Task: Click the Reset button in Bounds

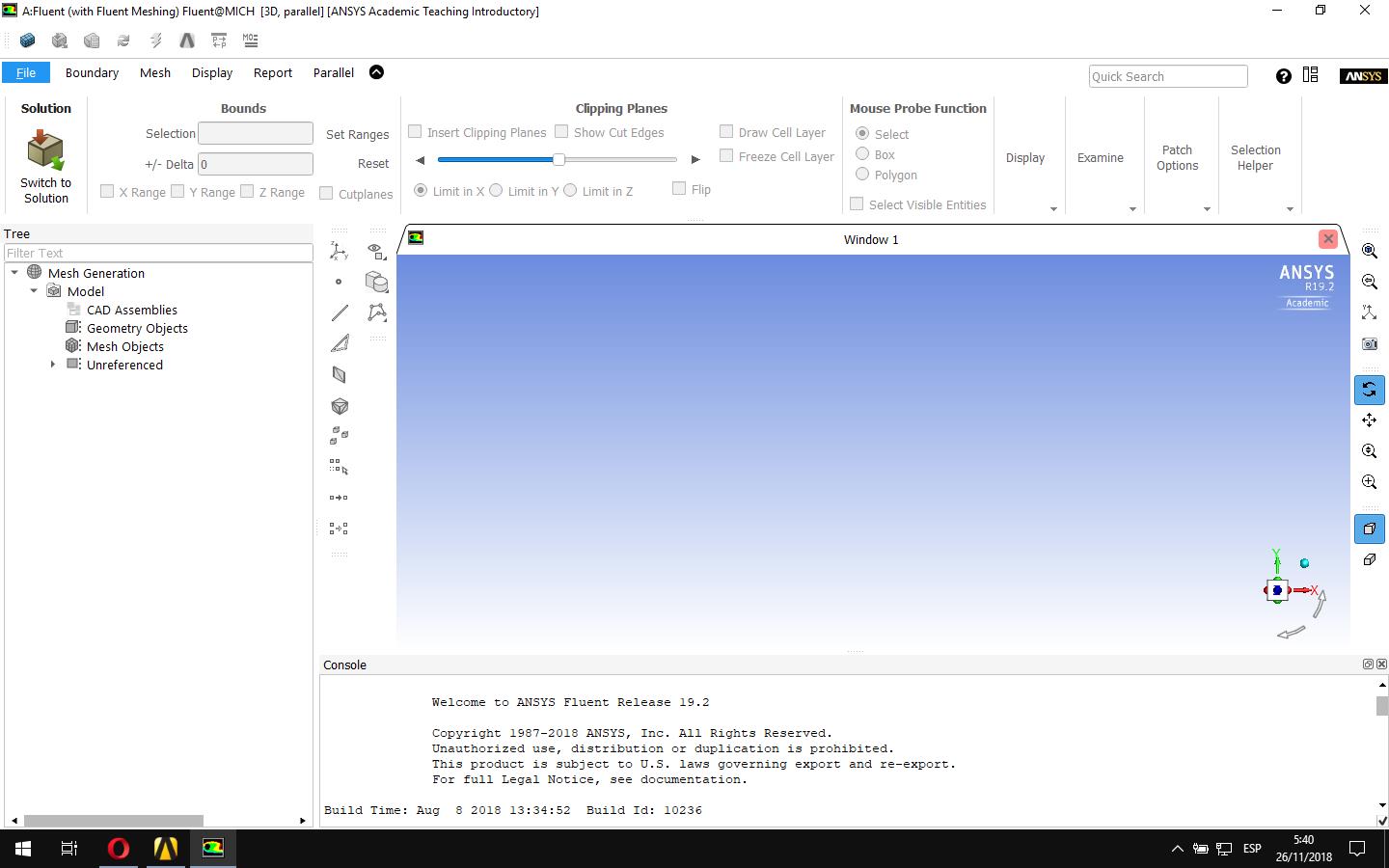Action: point(373,163)
